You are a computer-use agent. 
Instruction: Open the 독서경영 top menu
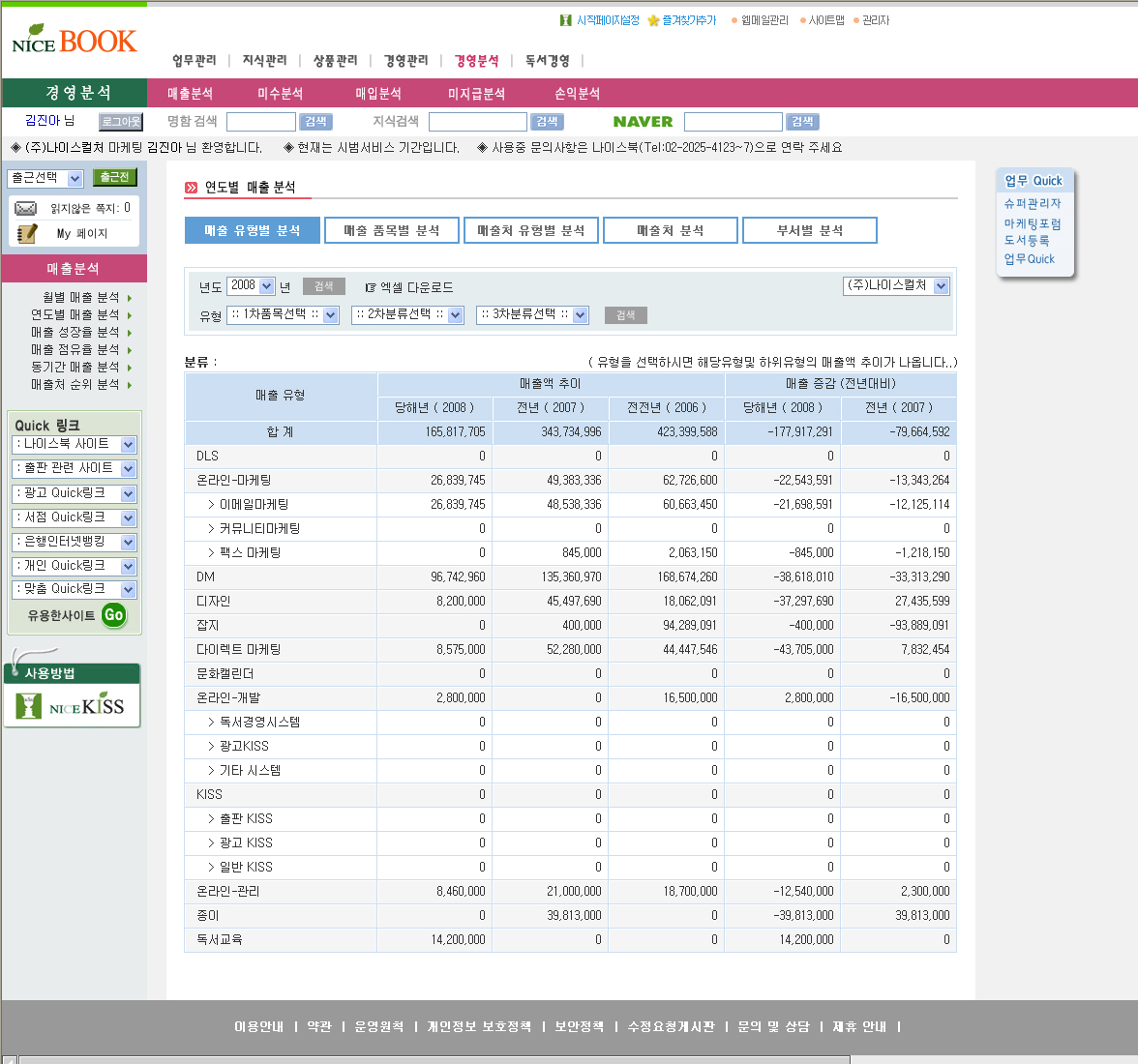click(547, 61)
